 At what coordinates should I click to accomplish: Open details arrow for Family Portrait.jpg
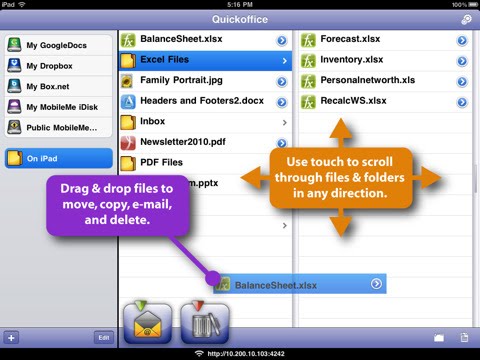(x=282, y=81)
